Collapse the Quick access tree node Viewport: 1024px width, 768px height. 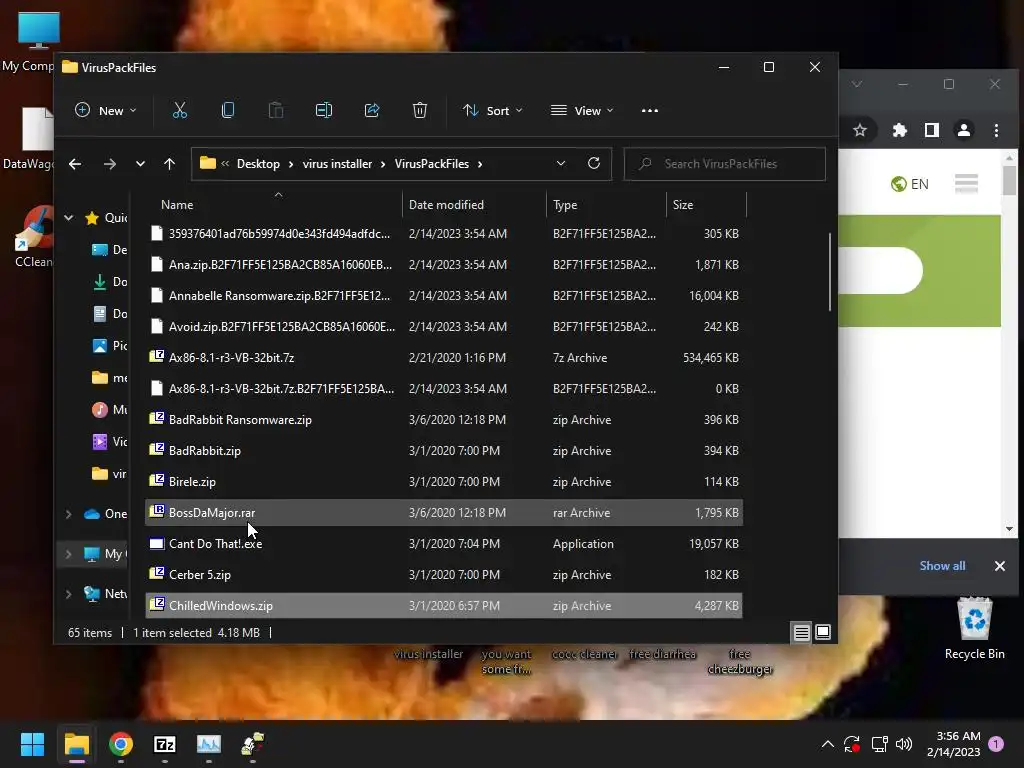pos(69,217)
